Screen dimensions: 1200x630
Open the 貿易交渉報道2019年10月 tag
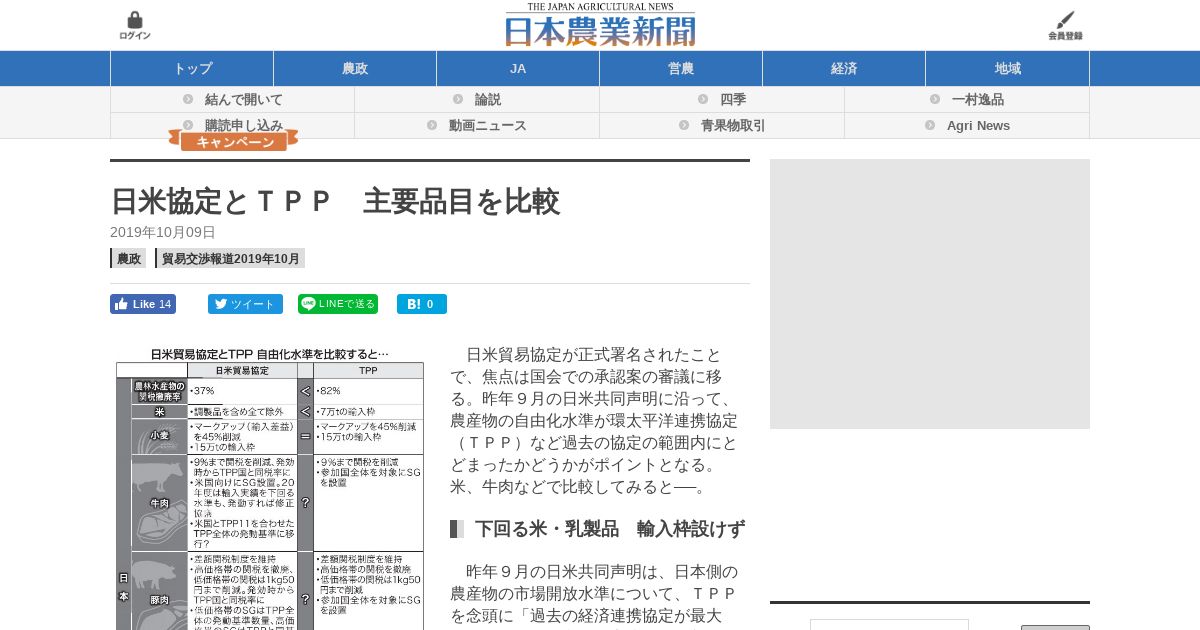coord(230,258)
